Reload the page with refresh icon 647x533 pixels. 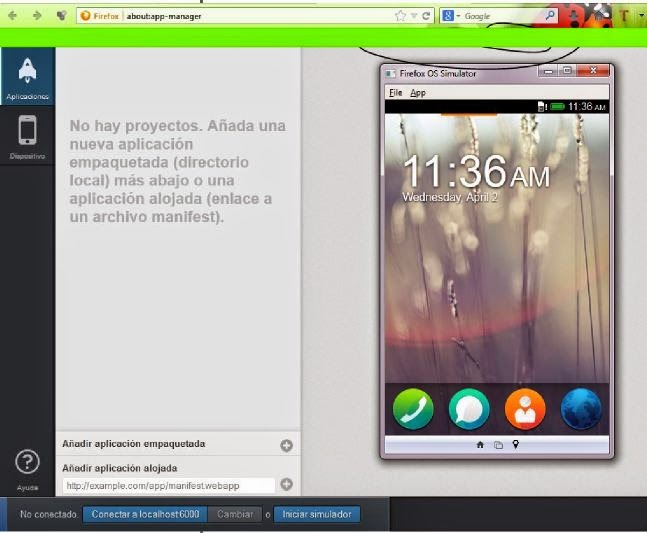pyautogui.click(x=426, y=16)
